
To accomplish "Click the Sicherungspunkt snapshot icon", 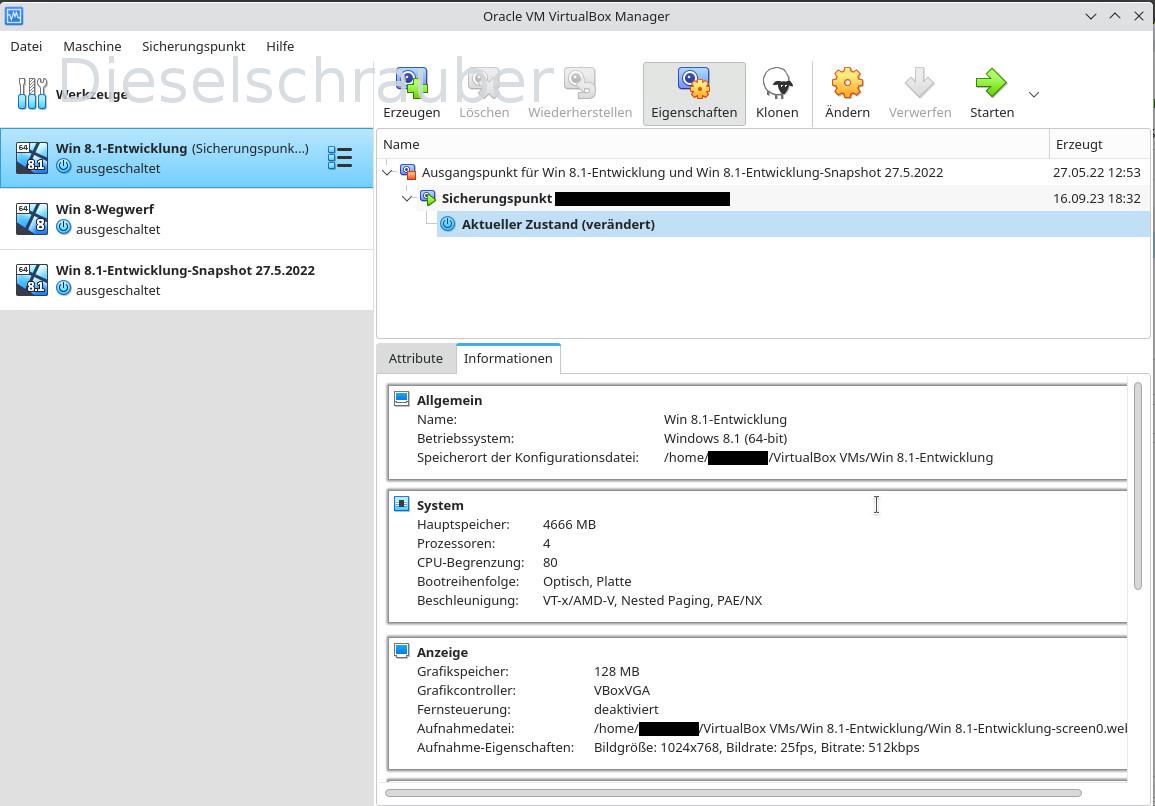I will click(428, 198).
